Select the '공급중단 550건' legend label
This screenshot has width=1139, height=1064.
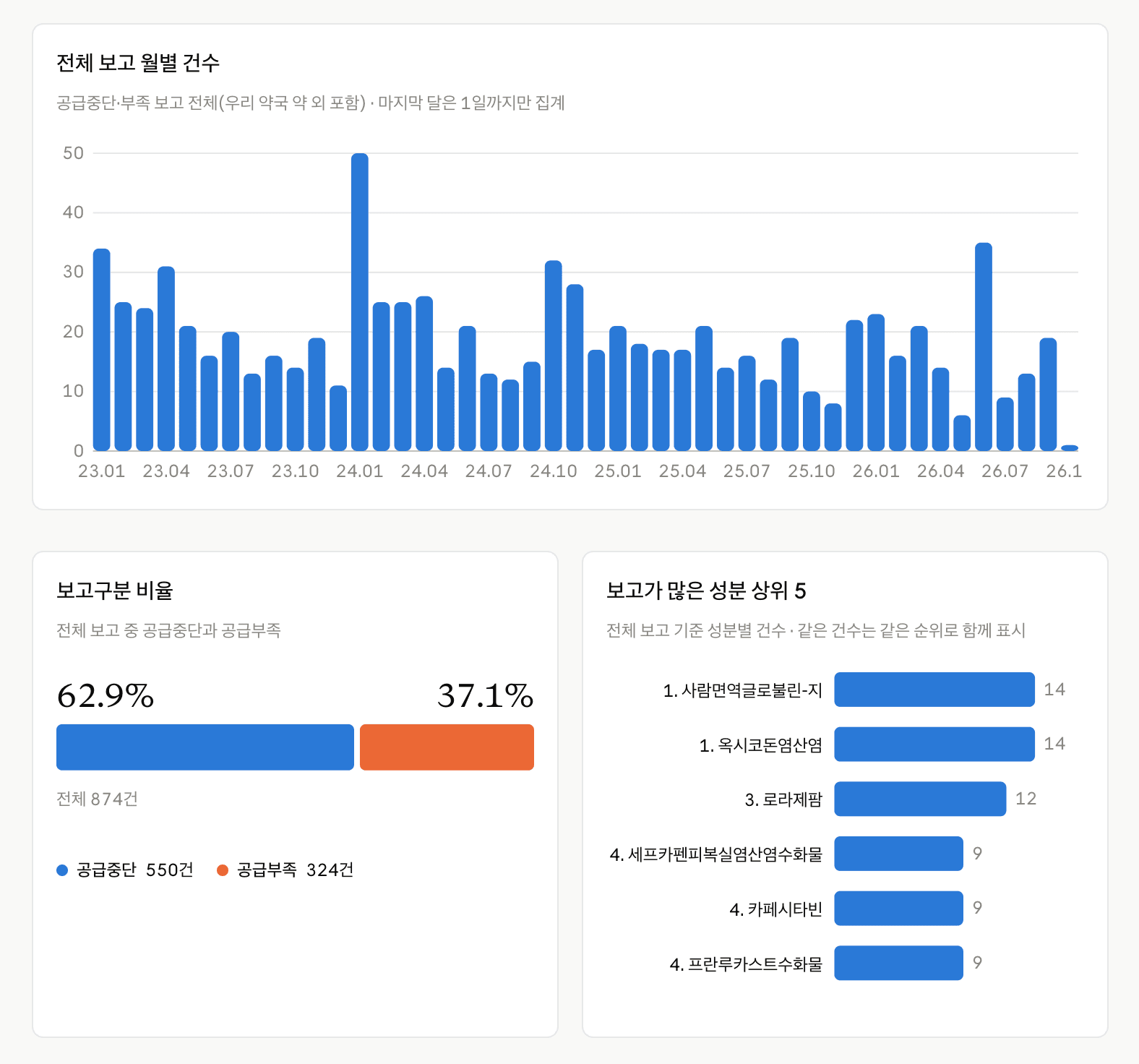(x=135, y=870)
